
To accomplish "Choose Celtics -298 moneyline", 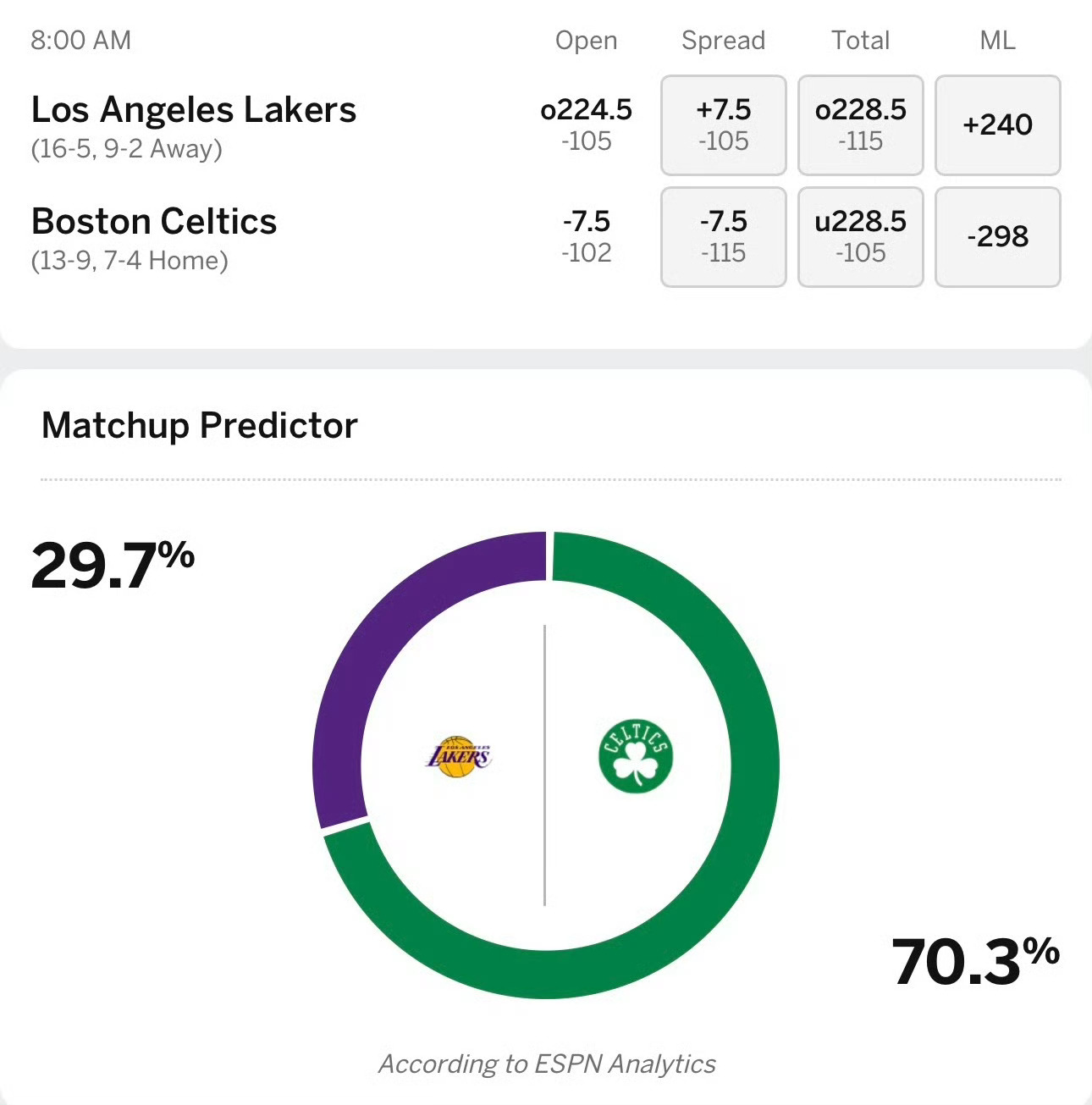I will pyautogui.click(x=997, y=237).
